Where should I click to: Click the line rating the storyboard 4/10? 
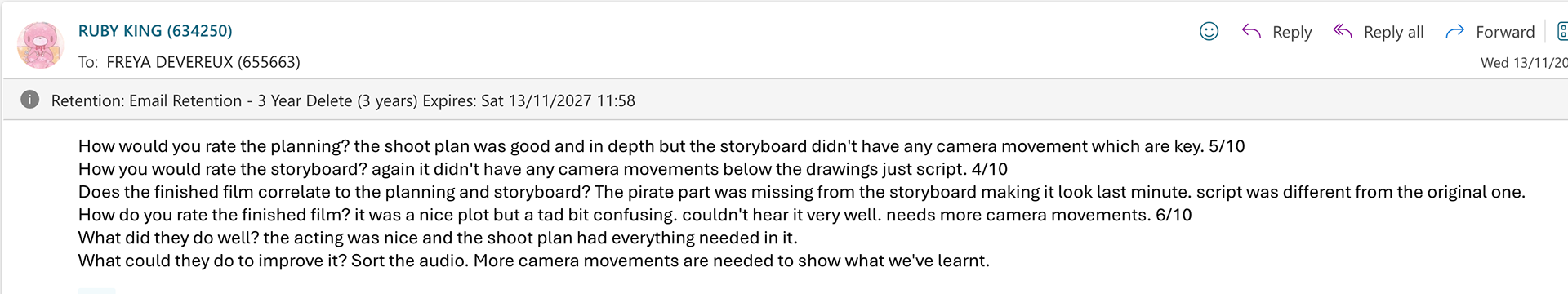pos(543,169)
